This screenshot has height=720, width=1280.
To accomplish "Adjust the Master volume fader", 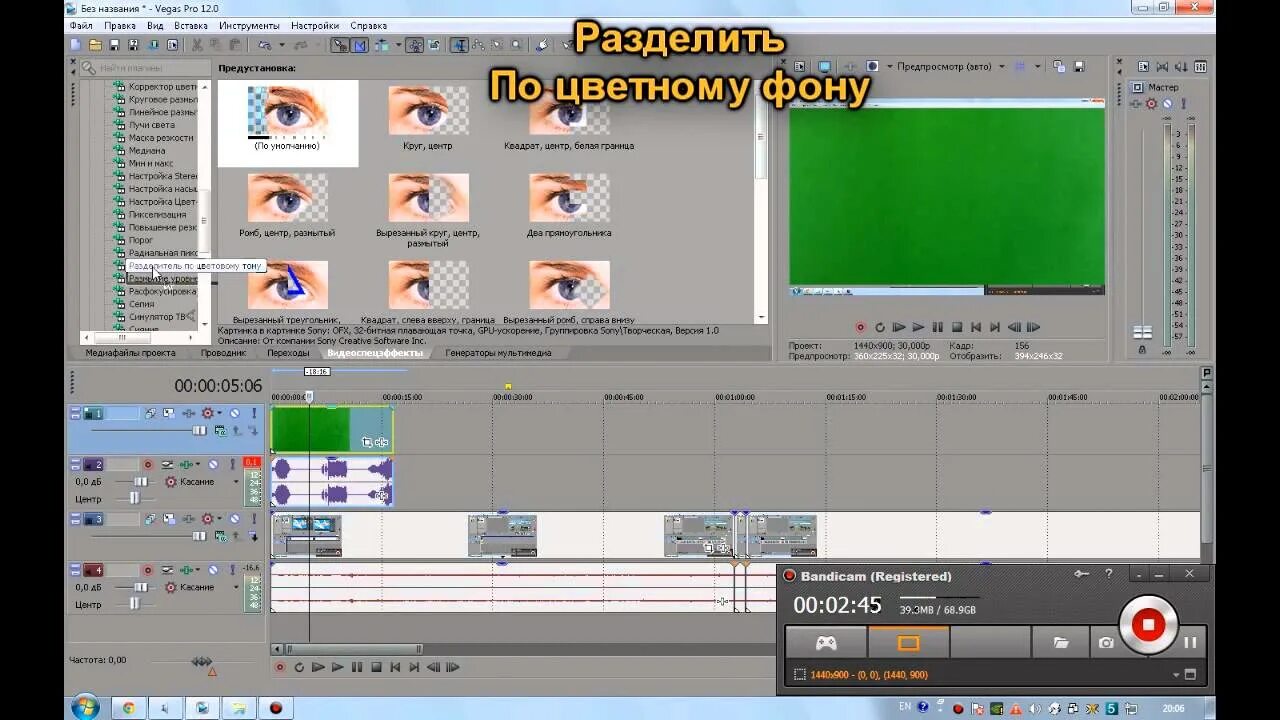I will coord(1142,332).
